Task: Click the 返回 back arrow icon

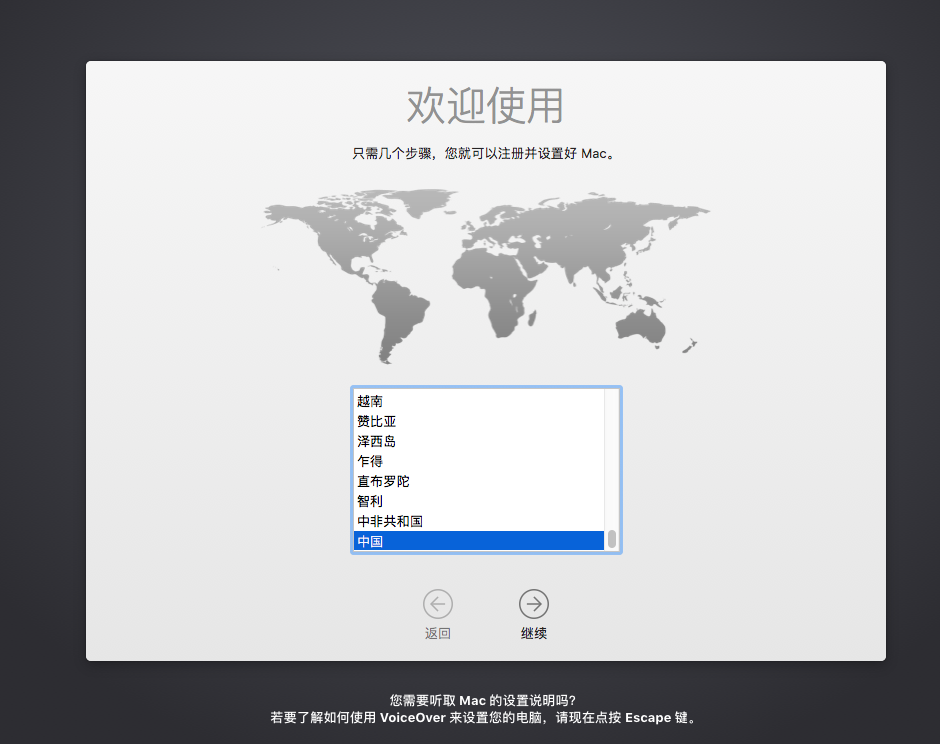Action: coord(438,604)
